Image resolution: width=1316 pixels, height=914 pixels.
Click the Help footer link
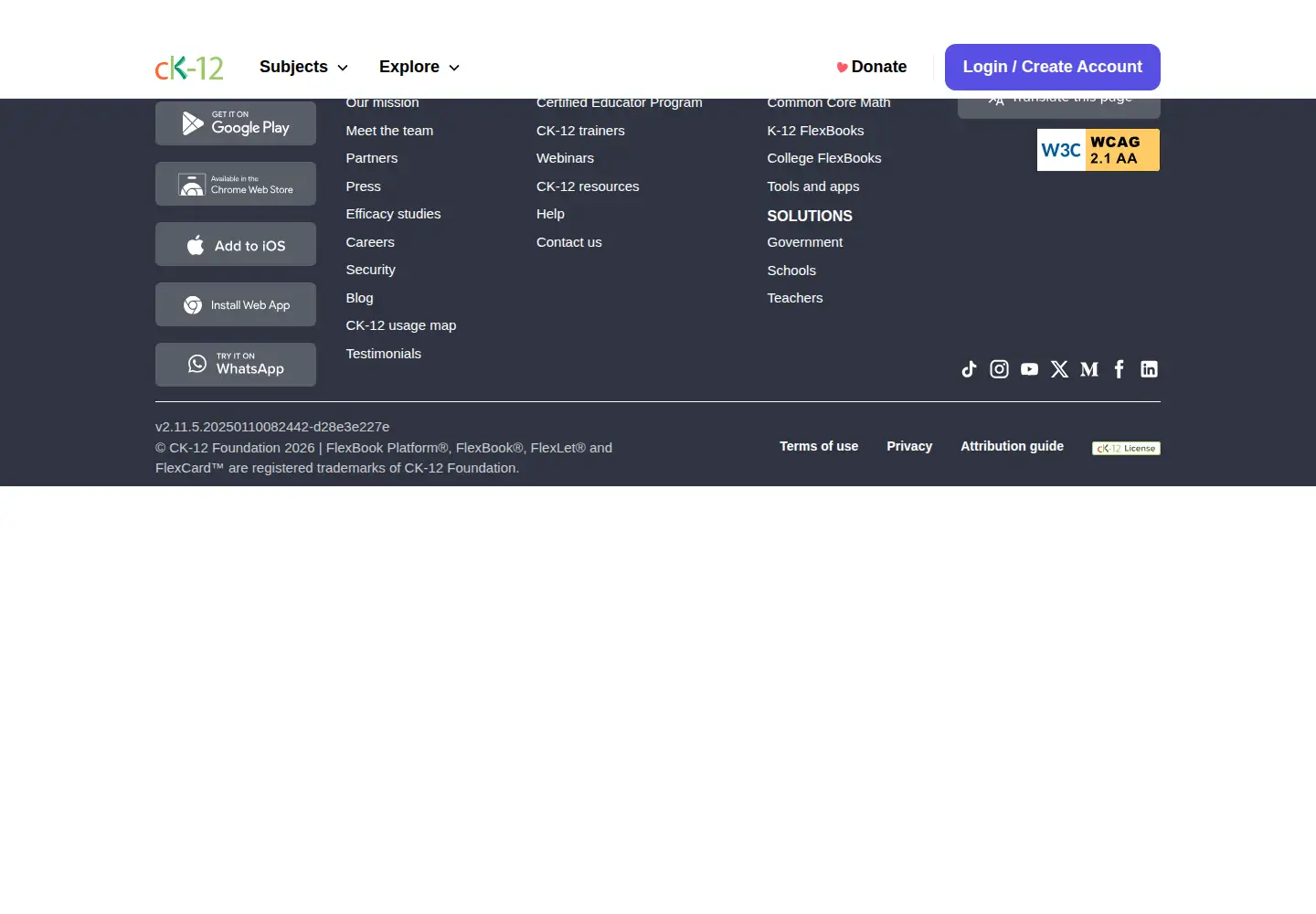(551, 214)
